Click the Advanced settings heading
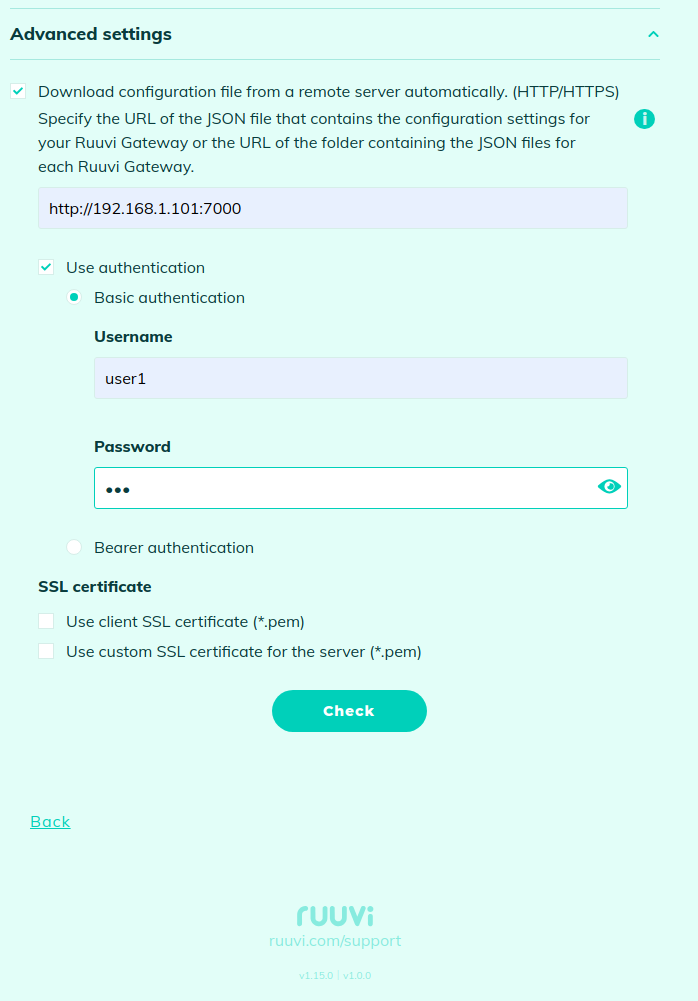698x1001 pixels. pos(91,34)
